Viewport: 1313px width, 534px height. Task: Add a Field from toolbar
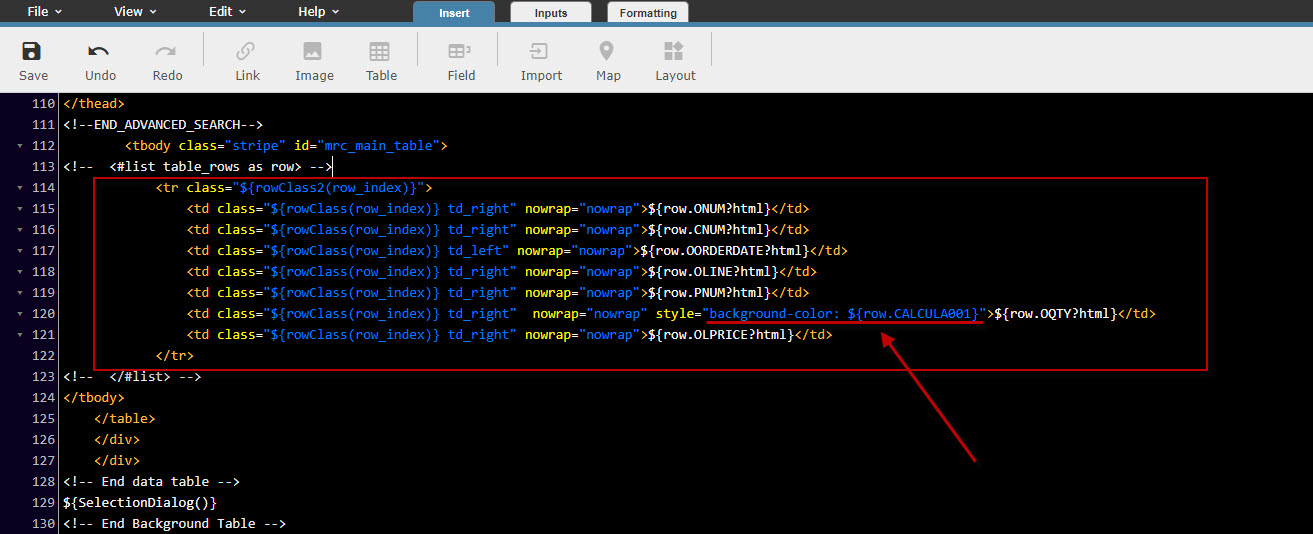pos(461,52)
